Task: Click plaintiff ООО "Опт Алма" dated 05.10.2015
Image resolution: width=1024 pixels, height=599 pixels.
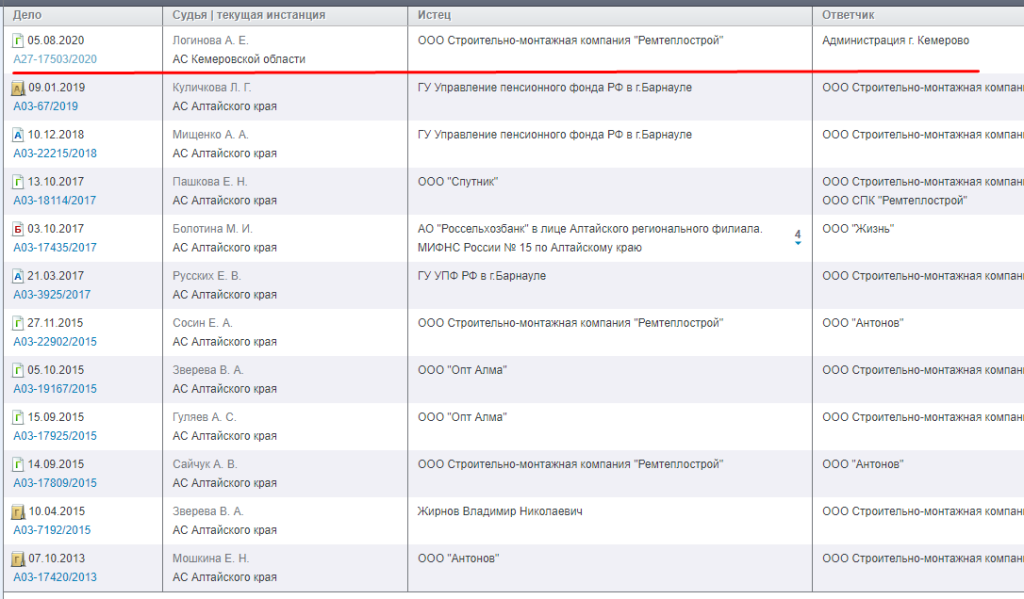Action: pos(462,370)
